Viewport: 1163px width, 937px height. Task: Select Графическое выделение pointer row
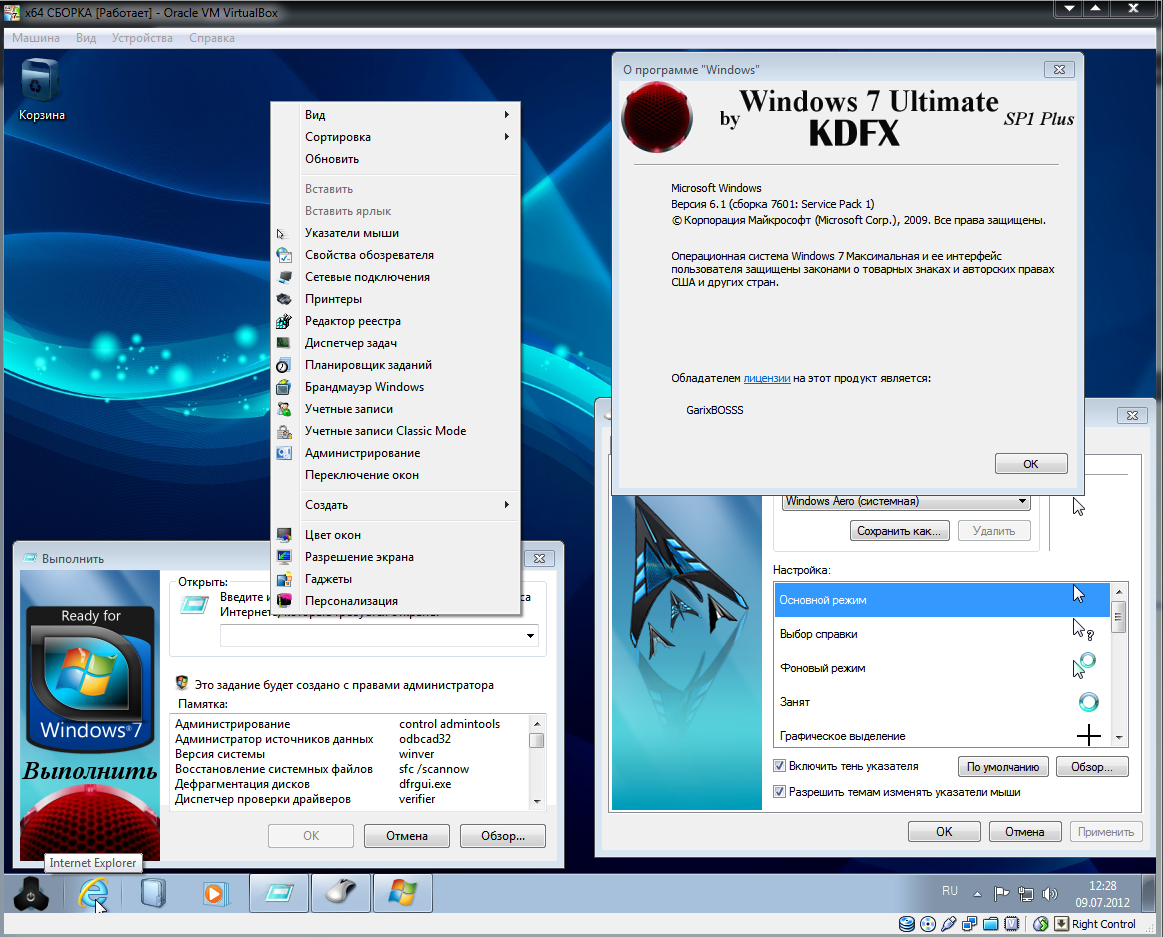[942, 735]
